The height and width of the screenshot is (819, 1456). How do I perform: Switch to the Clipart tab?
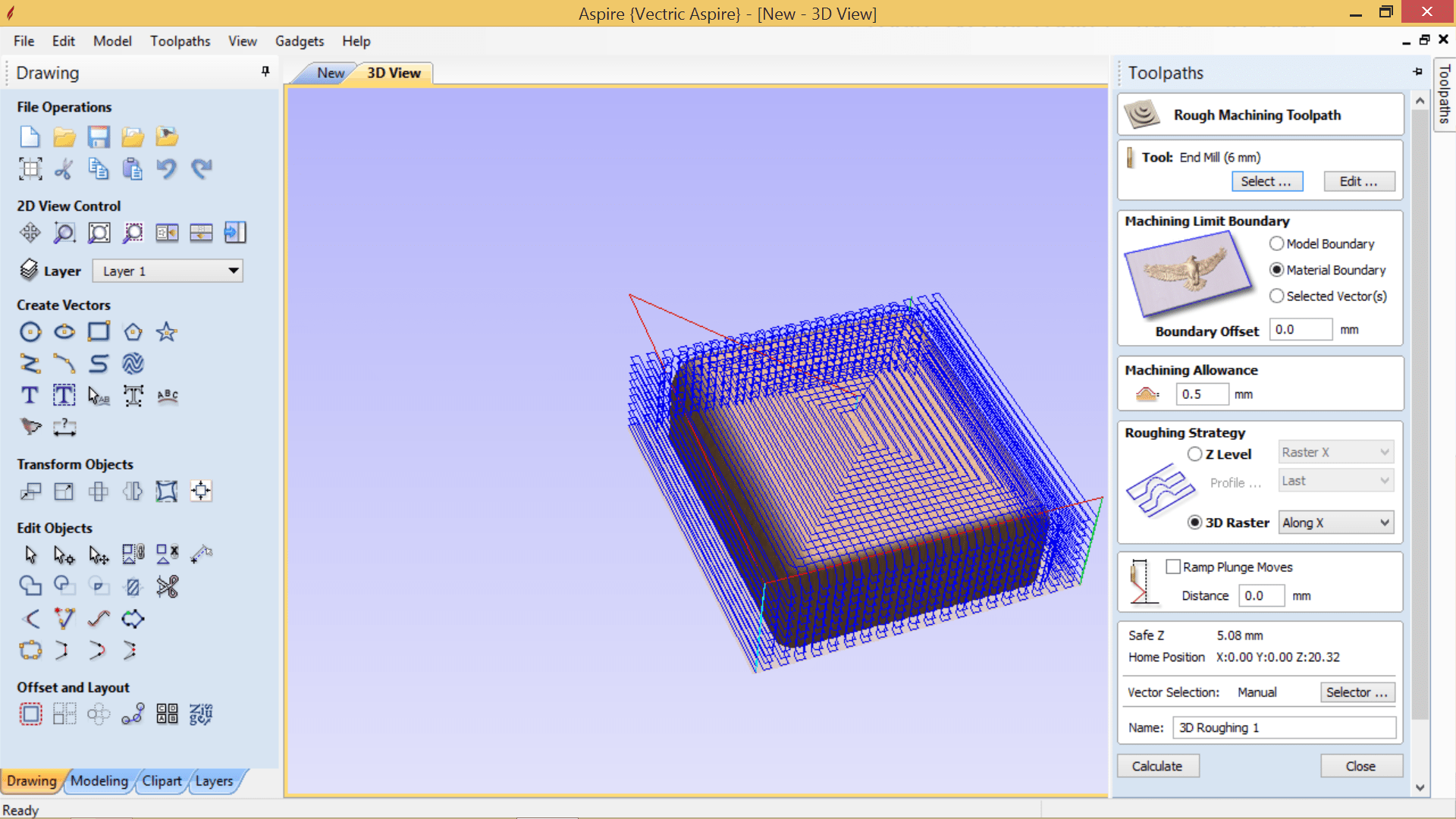(162, 781)
